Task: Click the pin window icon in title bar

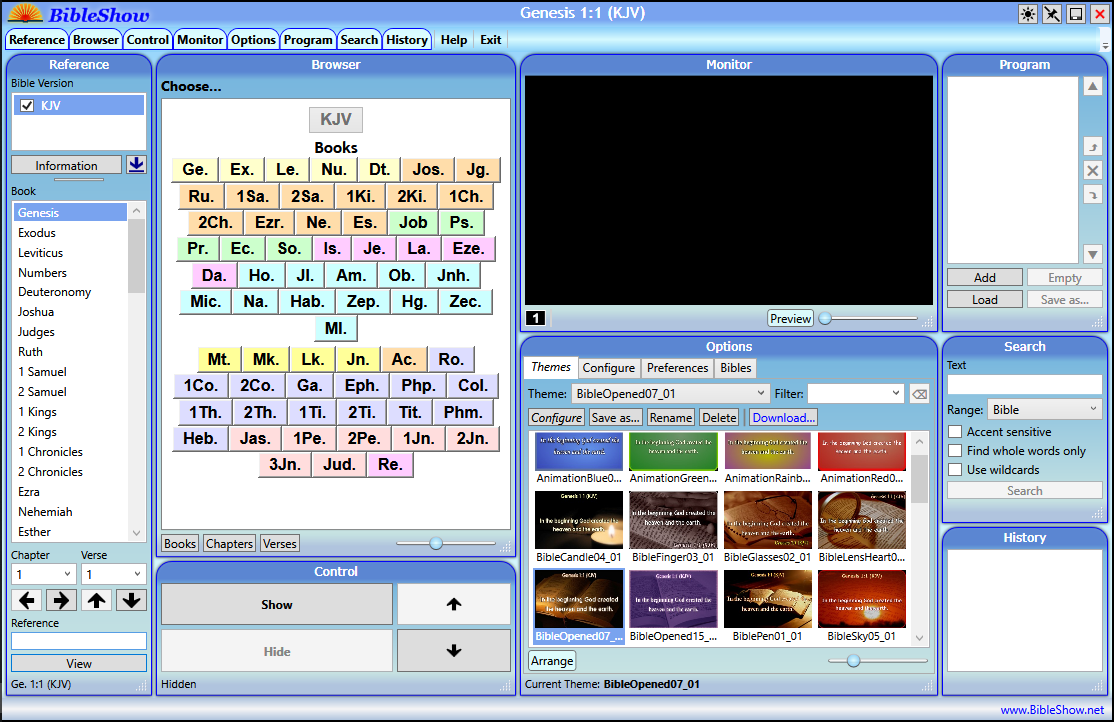Action: point(1052,14)
